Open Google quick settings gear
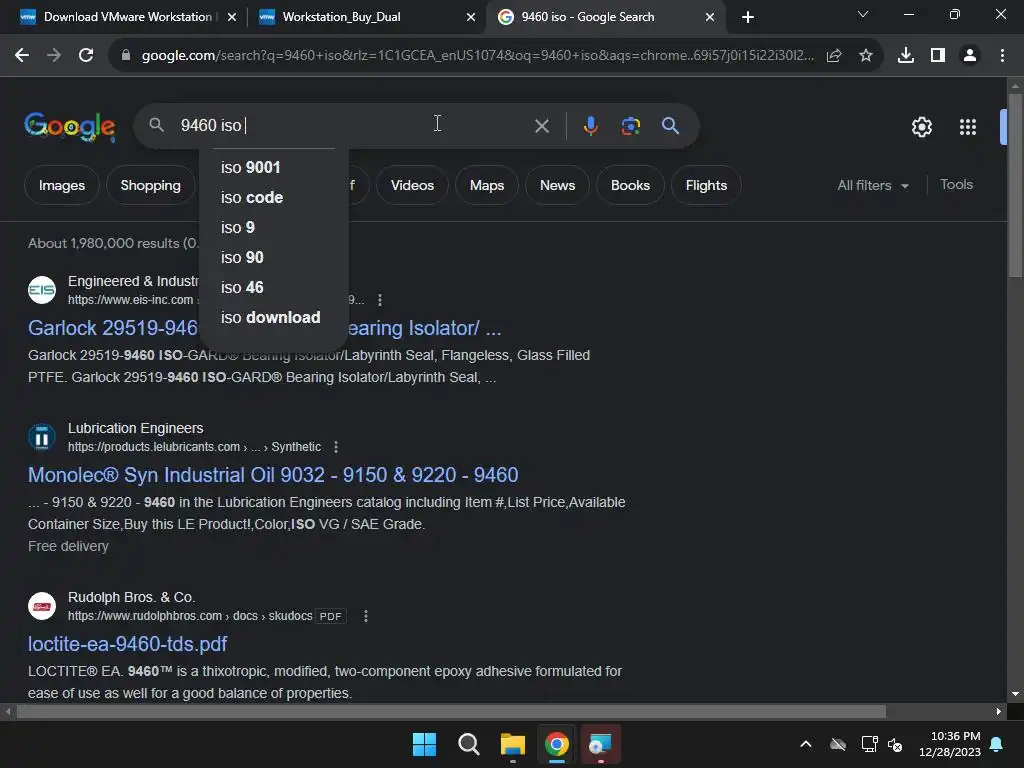The image size is (1024, 768). pos(921,127)
